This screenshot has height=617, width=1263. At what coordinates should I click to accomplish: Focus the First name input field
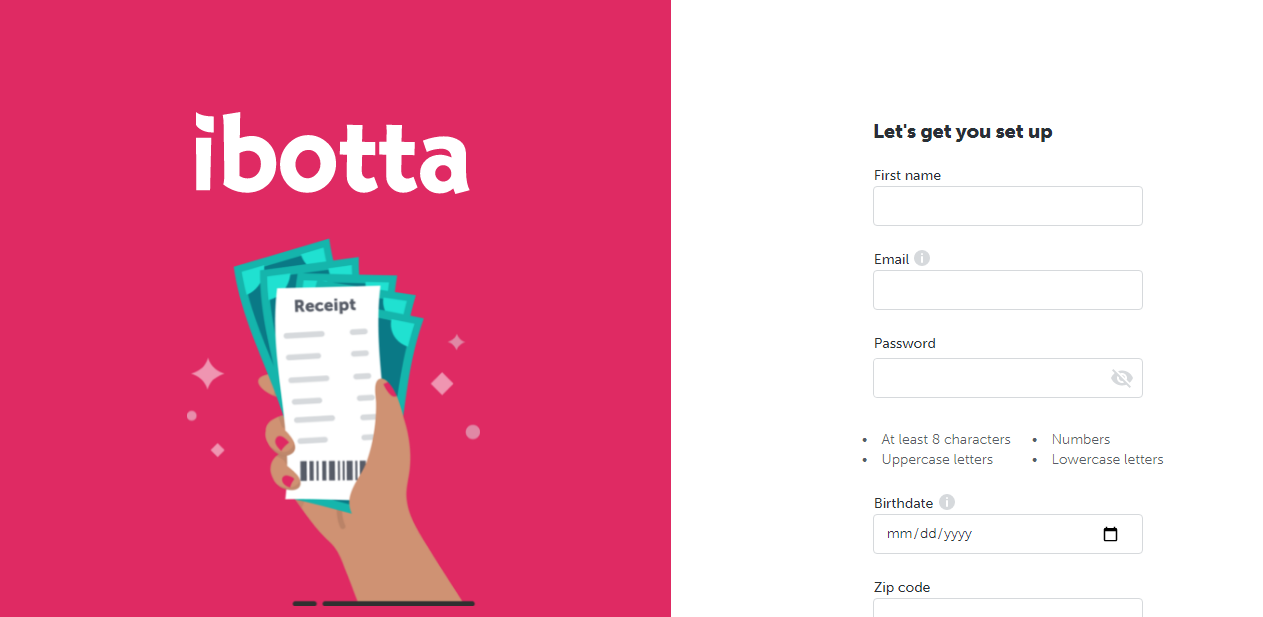[x=1008, y=206]
